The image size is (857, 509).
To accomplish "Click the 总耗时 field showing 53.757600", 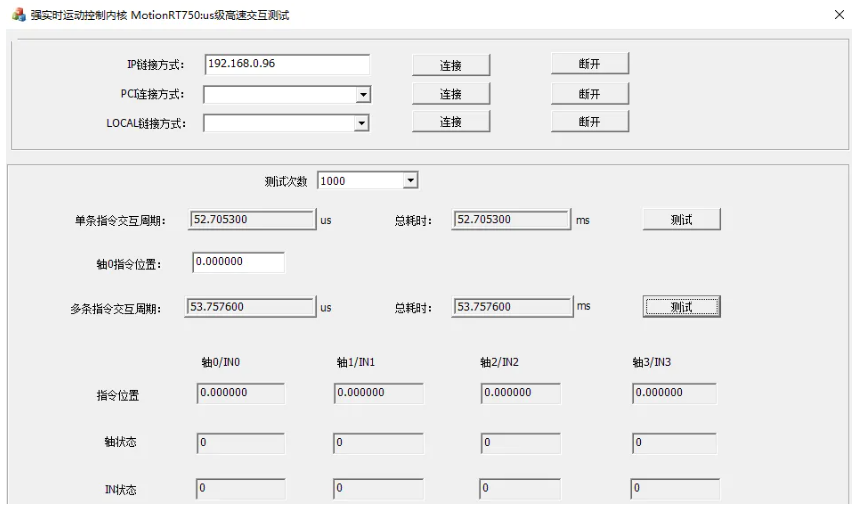I will click(512, 307).
